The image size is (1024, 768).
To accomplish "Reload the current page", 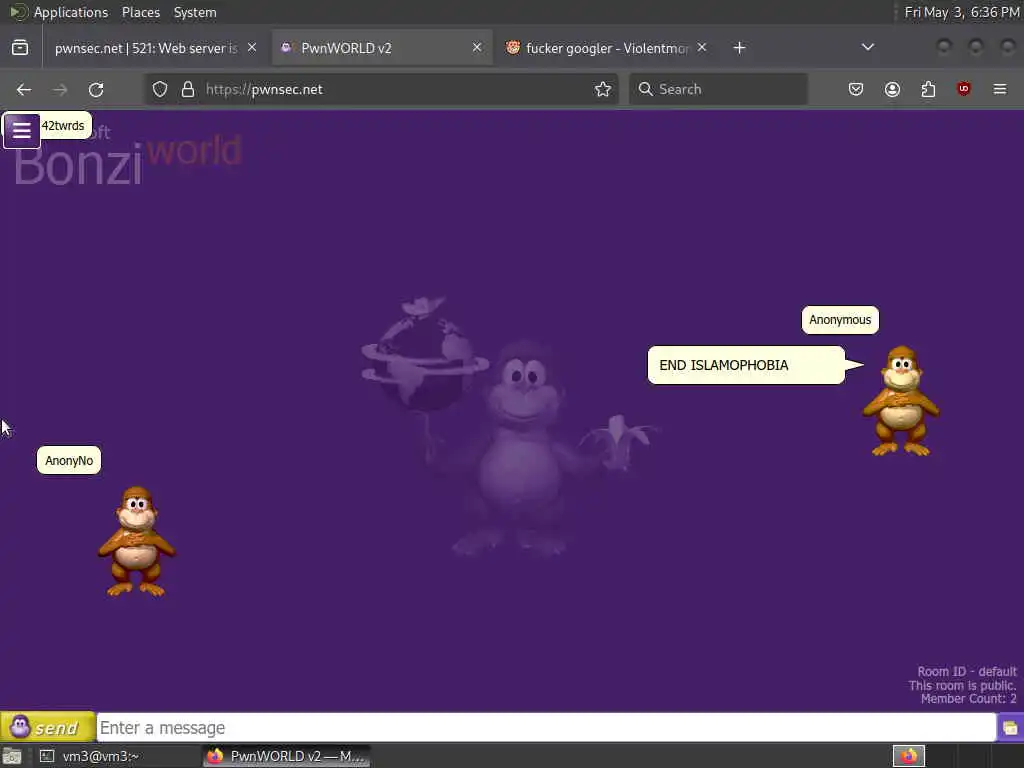I will click(x=96, y=89).
